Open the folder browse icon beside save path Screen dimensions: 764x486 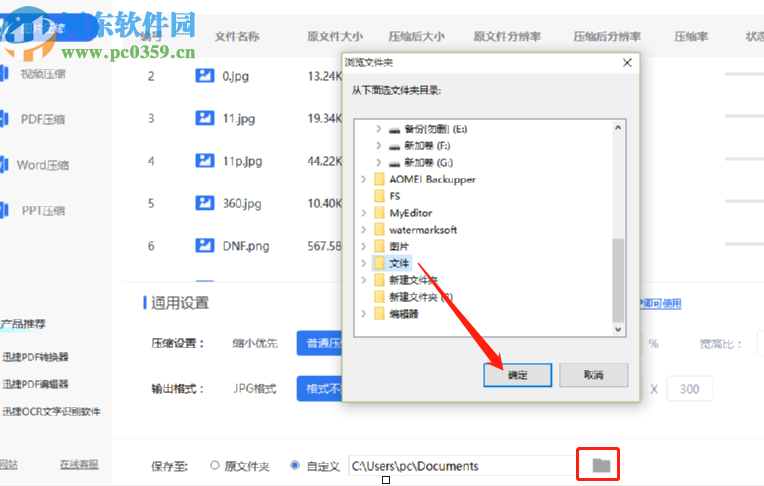pyautogui.click(x=601, y=465)
